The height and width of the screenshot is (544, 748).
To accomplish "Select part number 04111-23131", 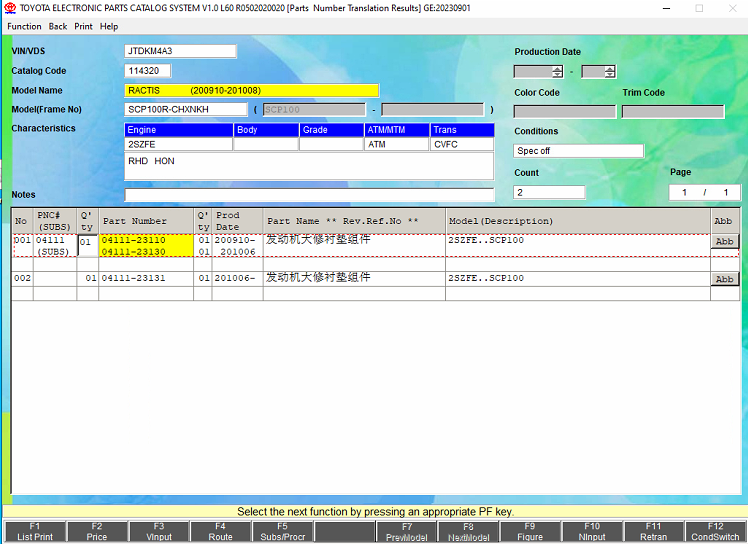I will click(134, 278).
